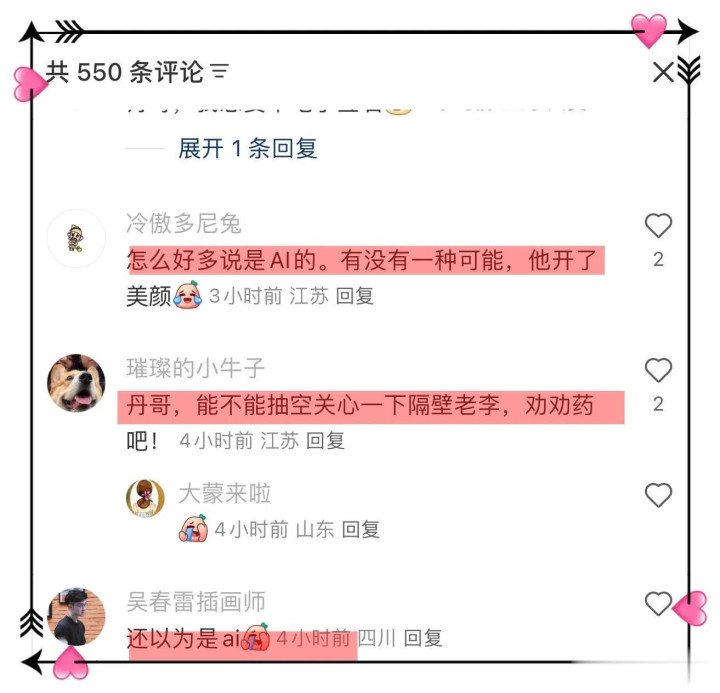Tap heart icon on 璀璨的小牛子's comment

click(658, 370)
